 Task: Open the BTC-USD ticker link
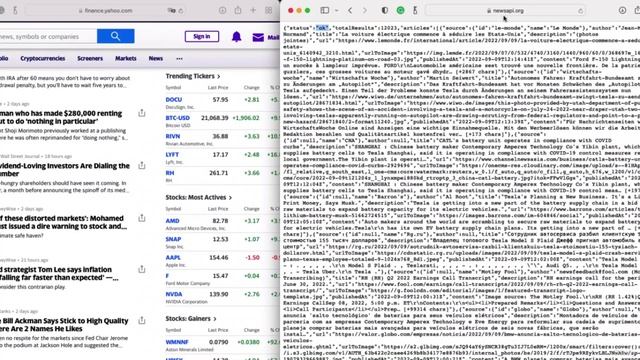click(178, 118)
